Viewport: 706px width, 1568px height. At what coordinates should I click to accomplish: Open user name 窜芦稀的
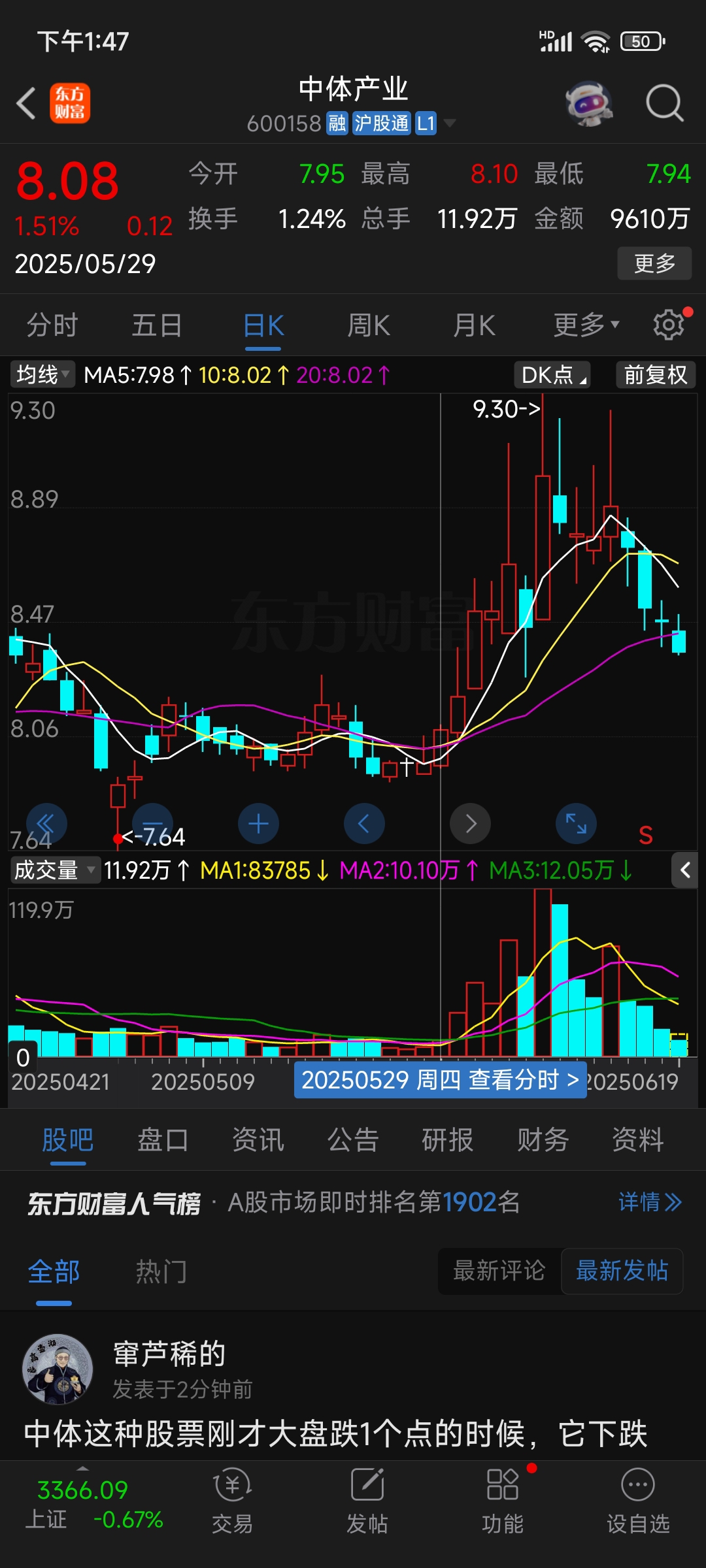tap(169, 1354)
